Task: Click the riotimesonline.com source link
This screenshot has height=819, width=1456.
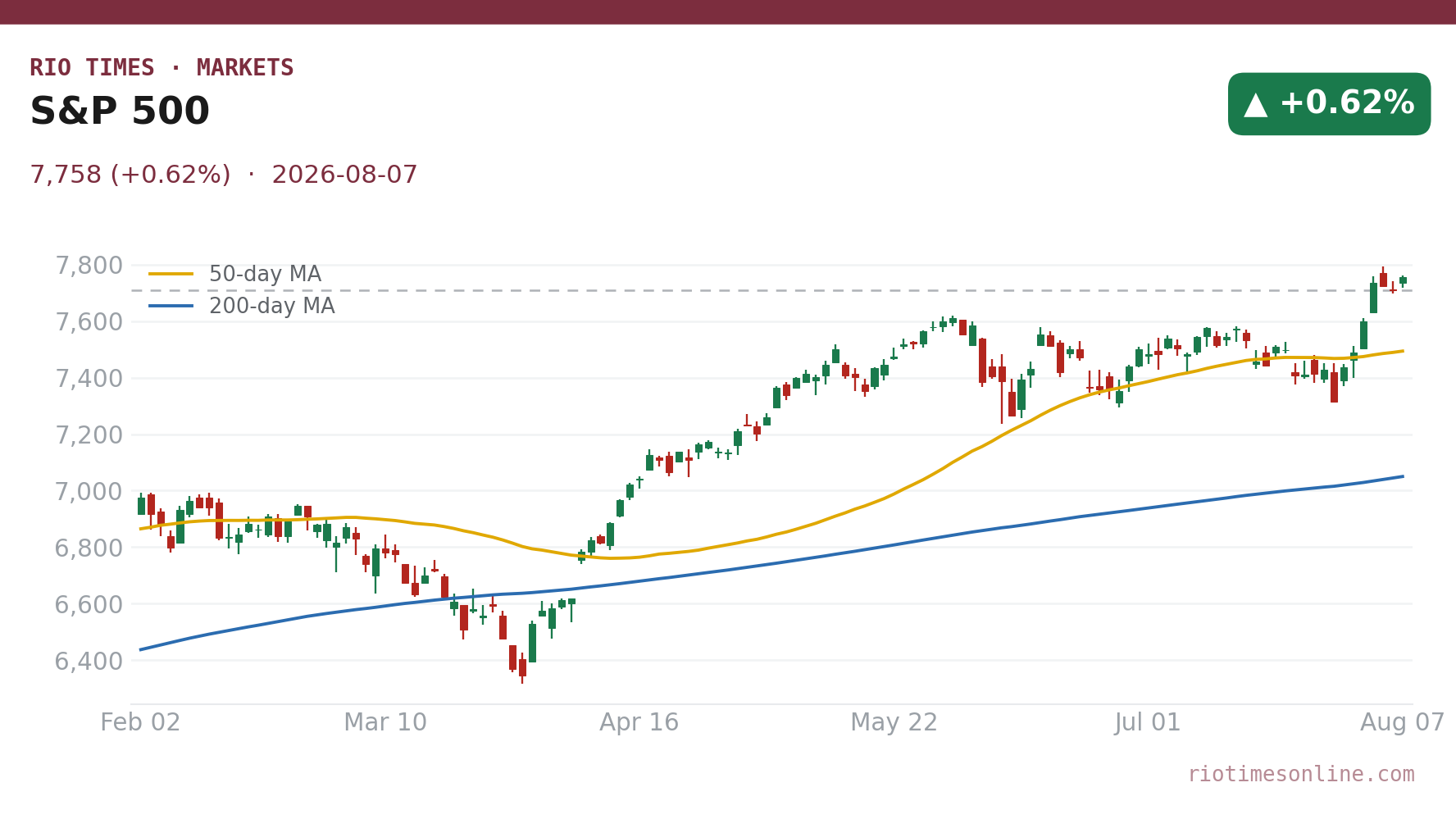Action: coord(1301,774)
